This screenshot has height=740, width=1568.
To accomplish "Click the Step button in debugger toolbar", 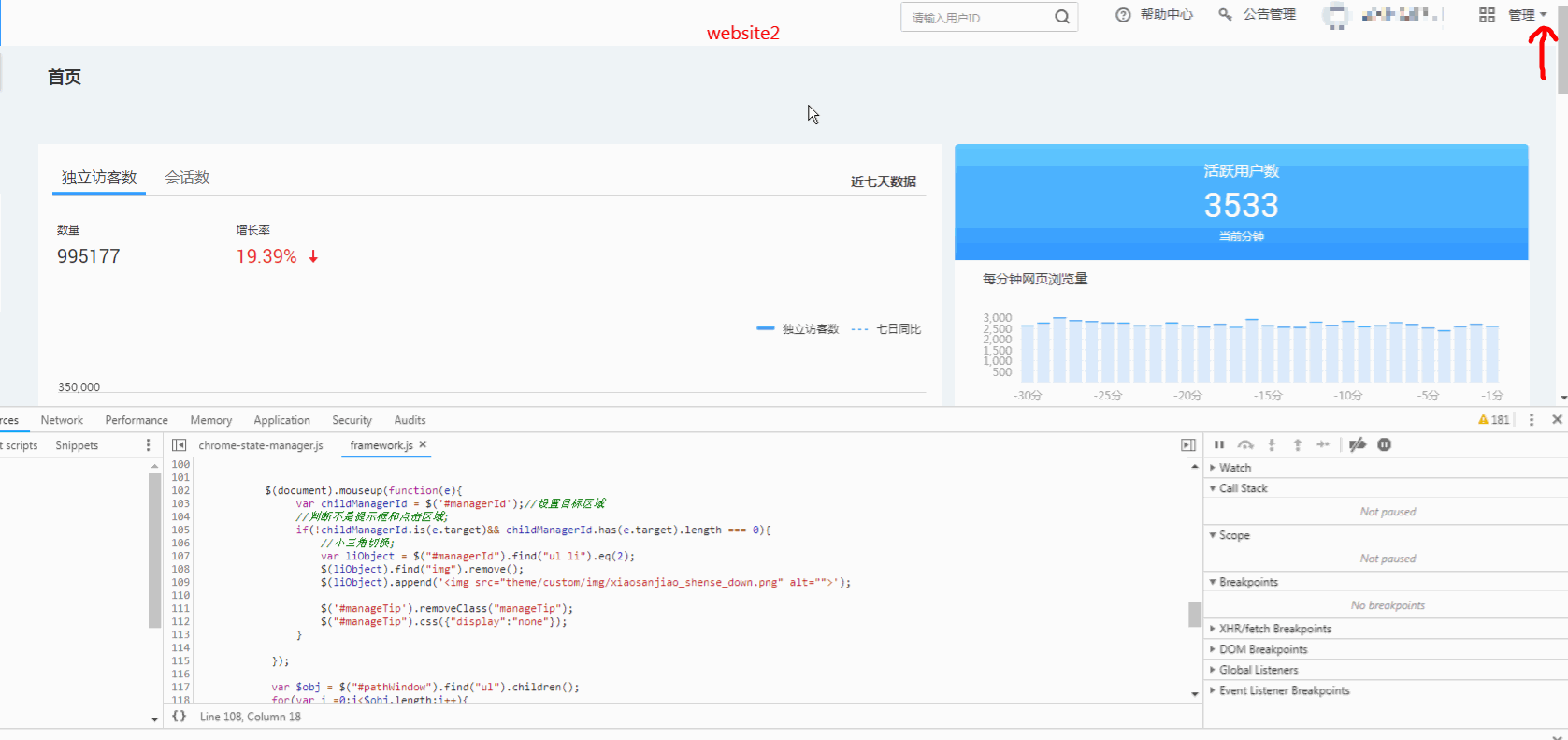I will 1323,444.
